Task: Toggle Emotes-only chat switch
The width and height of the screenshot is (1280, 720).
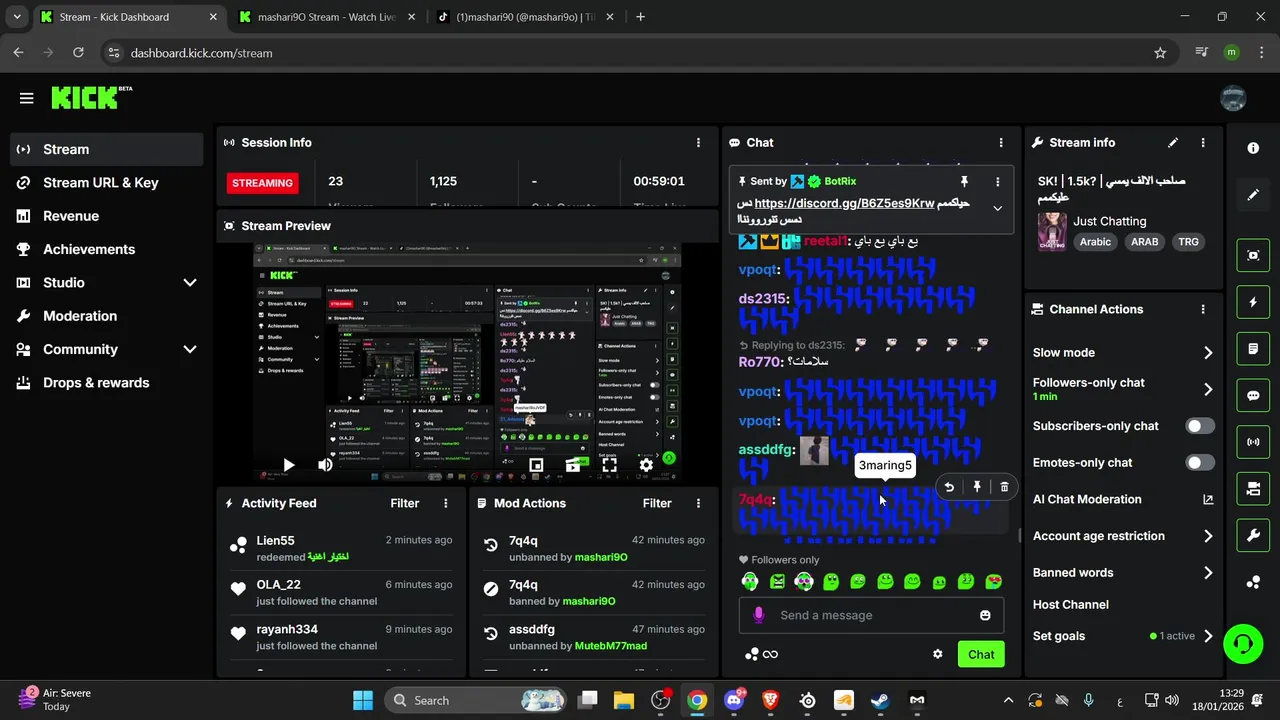Action: tap(1200, 463)
